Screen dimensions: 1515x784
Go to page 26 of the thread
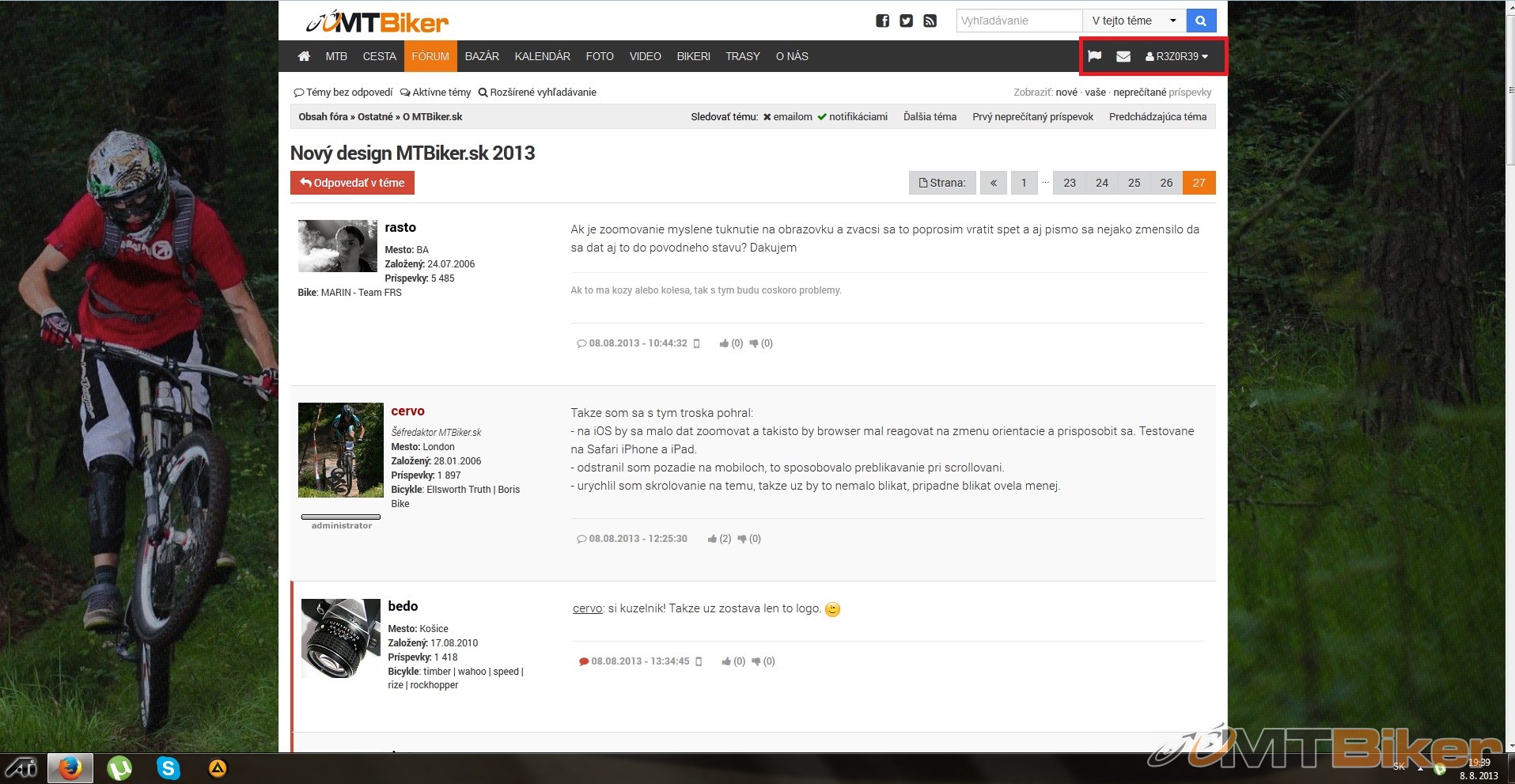1166,183
